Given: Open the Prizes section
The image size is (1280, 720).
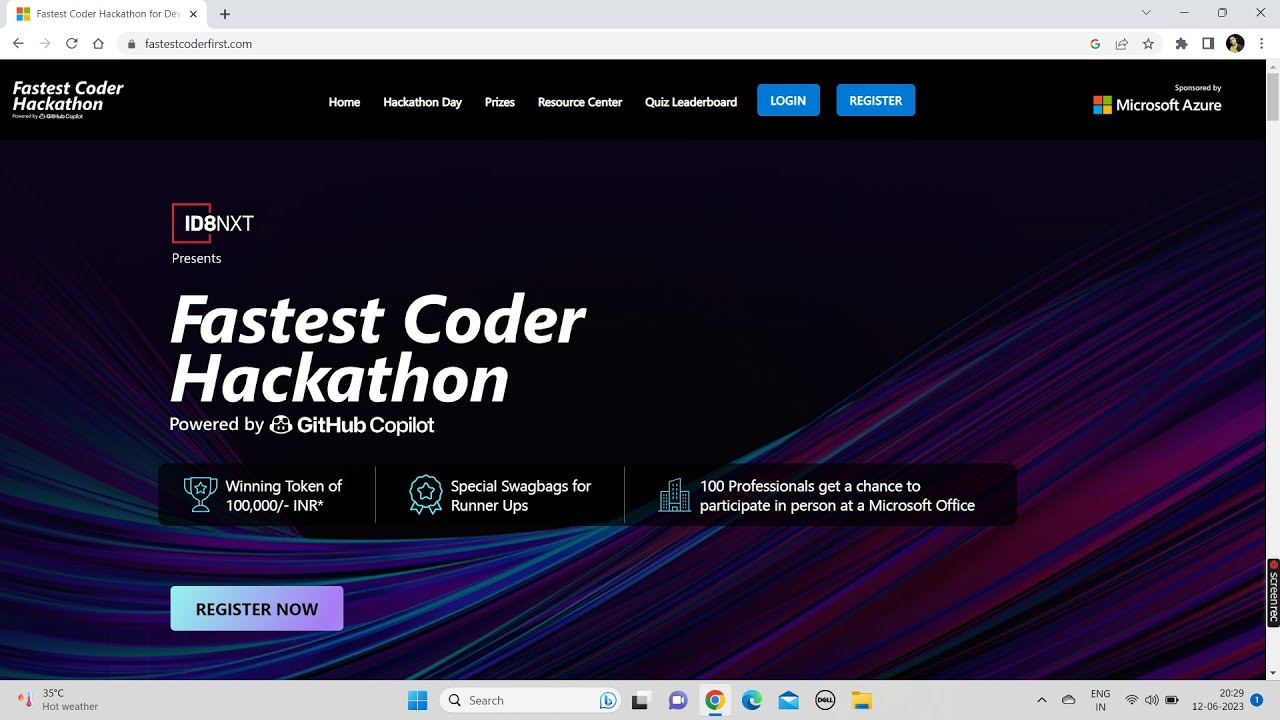Looking at the screenshot, I should click(500, 102).
